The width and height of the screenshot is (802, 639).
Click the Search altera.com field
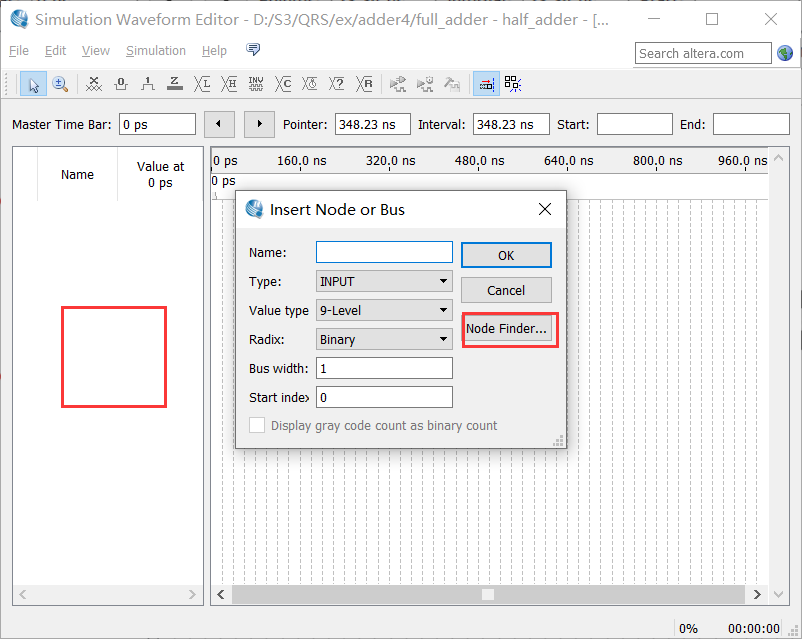click(x=703, y=53)
